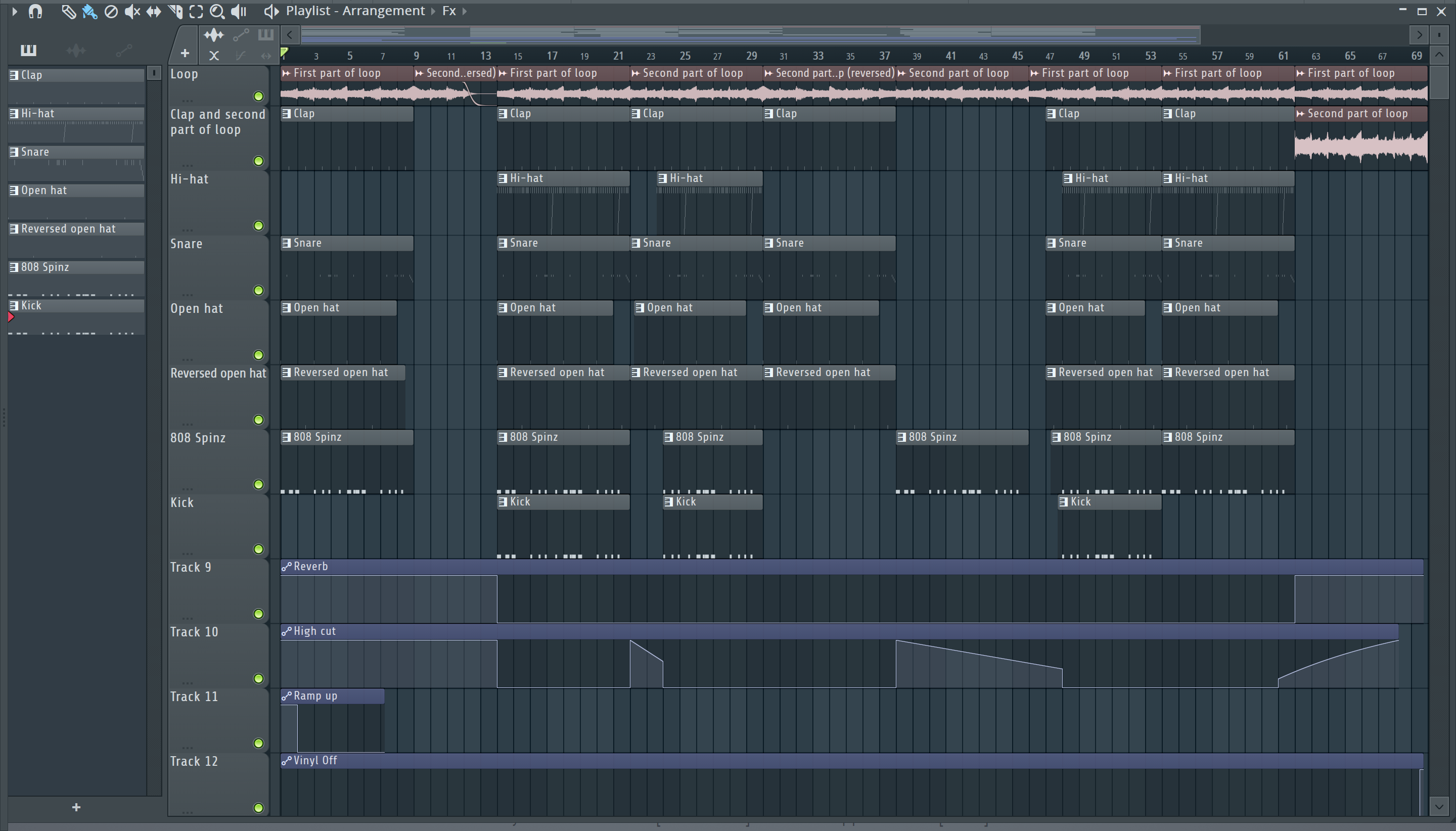
Task: Open Reversed open hat menu in picker
Action: pos(14,228)
